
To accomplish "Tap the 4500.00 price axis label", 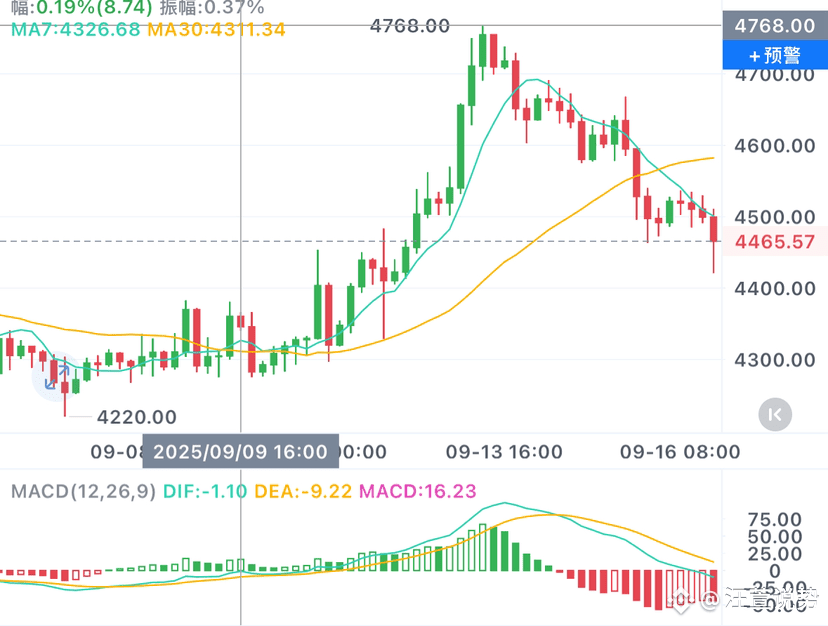I will pos(775,217).
